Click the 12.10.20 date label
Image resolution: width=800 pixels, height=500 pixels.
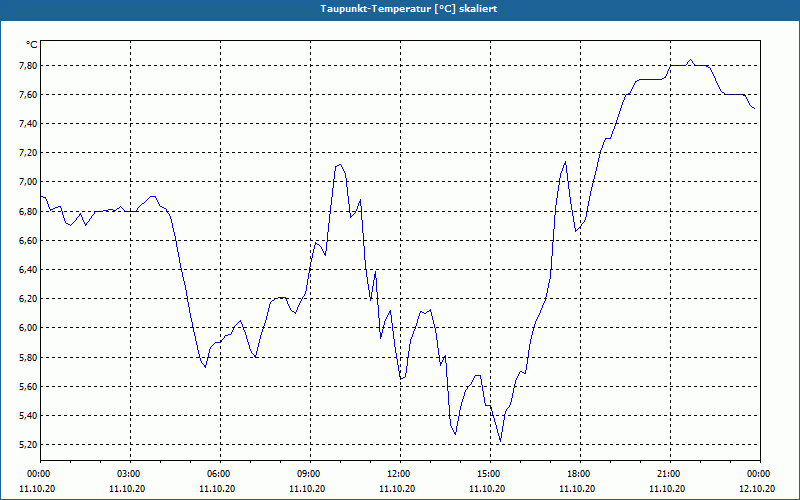[x=757, y=489]
